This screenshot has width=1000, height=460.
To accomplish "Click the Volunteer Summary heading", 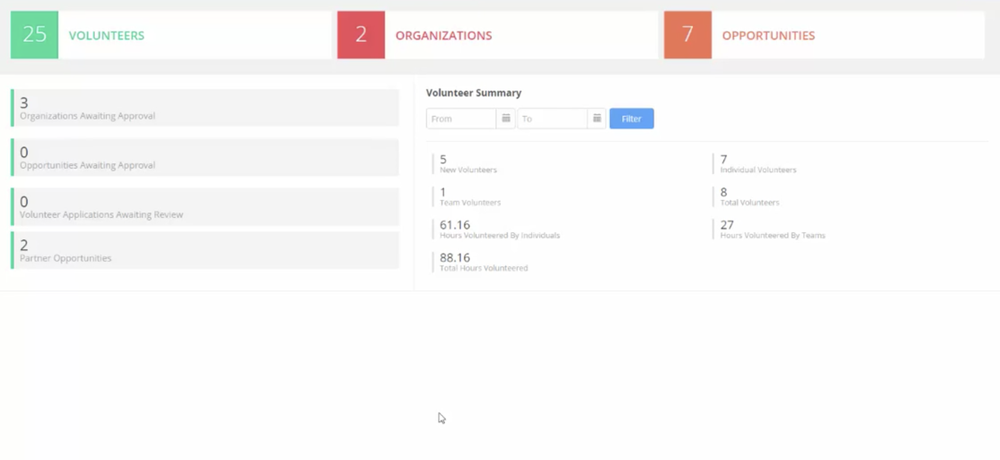I will coord(474,93).
